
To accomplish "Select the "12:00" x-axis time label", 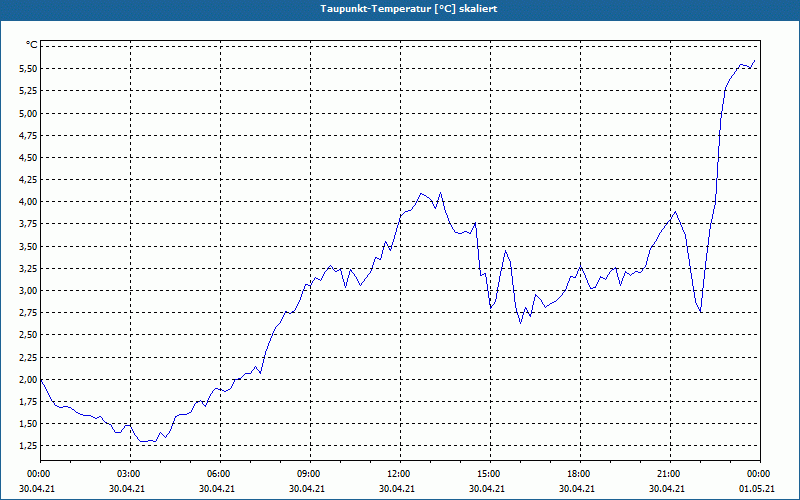I will click(x=400, y=474).
